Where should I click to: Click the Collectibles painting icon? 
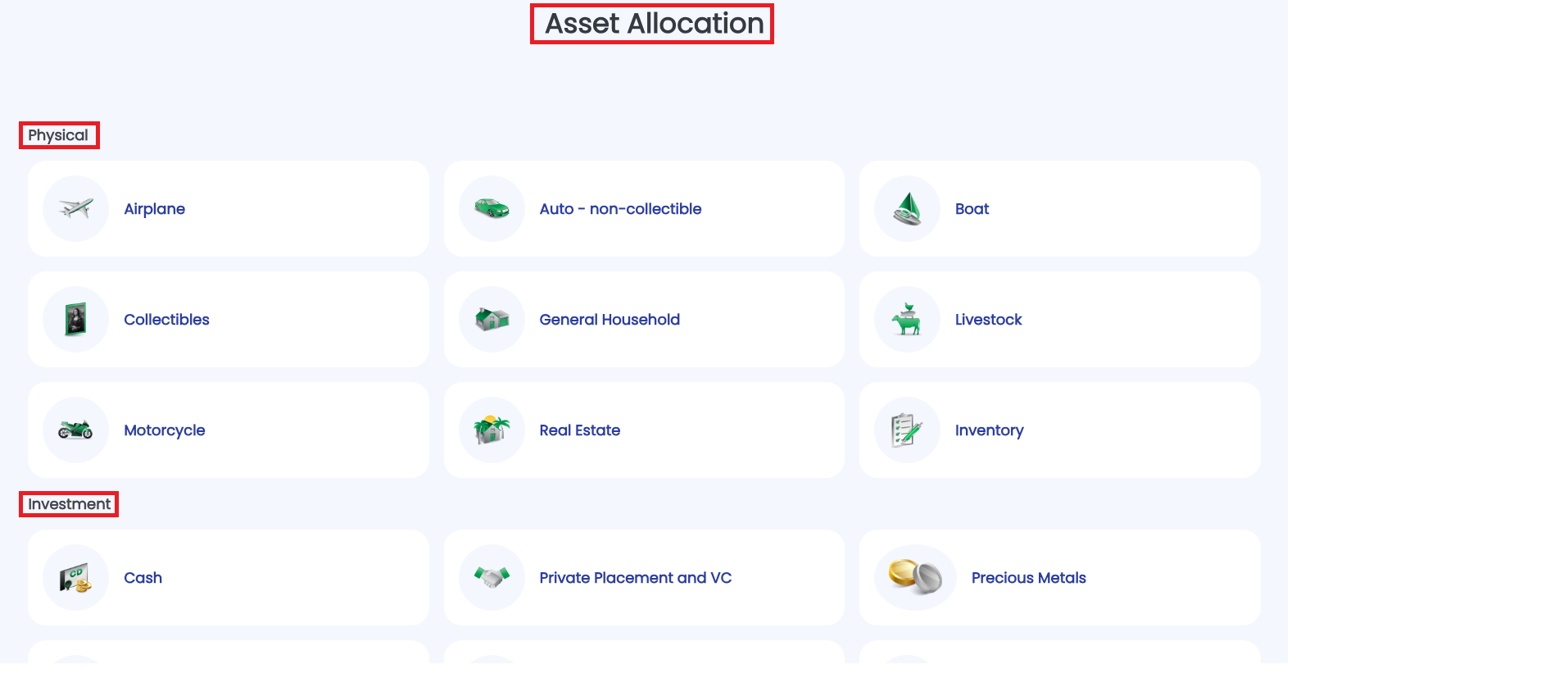click(x=76, y=320)
